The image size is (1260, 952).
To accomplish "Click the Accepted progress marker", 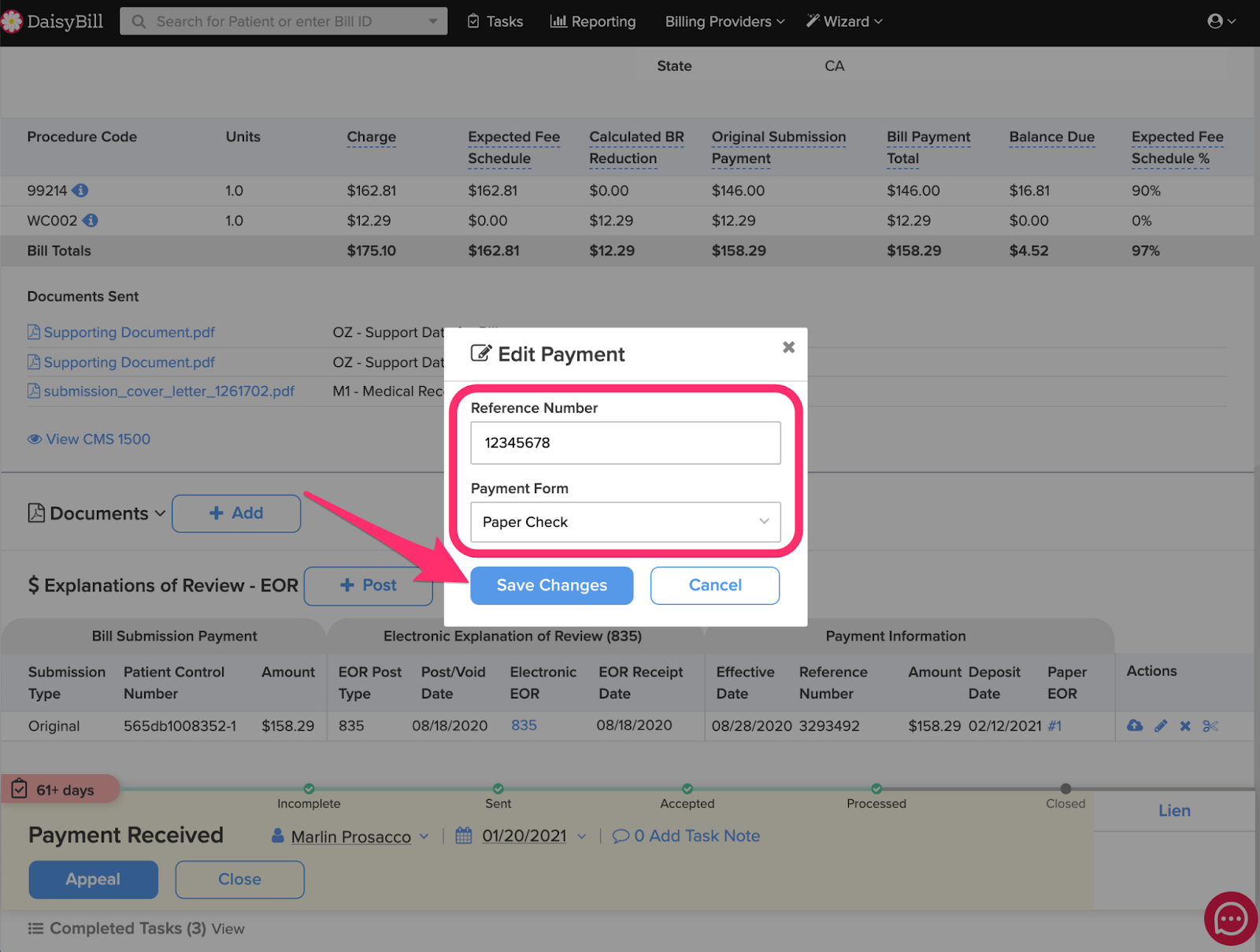I will point(687,789).
